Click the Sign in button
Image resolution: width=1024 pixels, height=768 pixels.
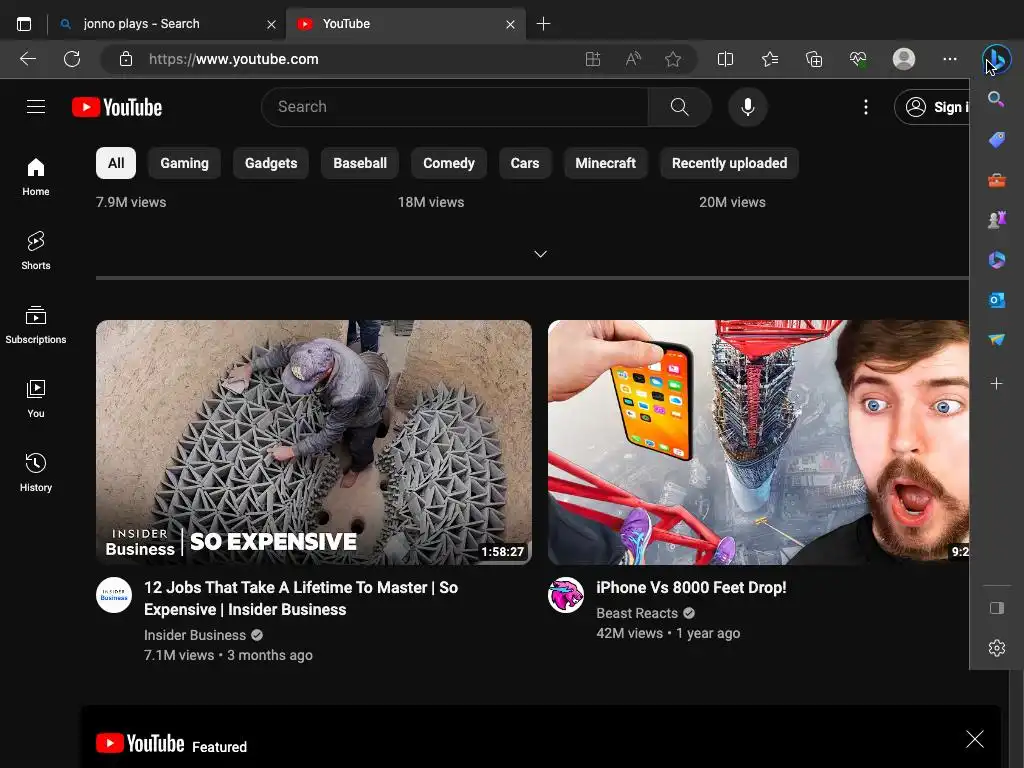click(x=933, y=107)
